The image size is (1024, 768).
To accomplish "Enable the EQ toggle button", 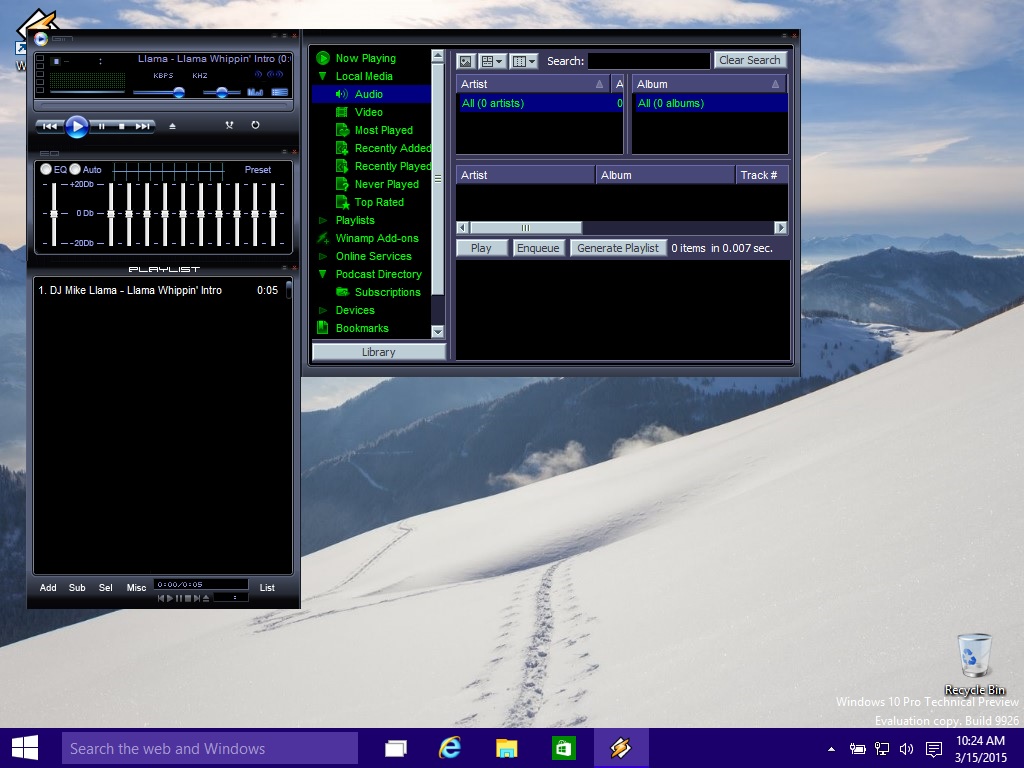I will (x=46, y=170).
